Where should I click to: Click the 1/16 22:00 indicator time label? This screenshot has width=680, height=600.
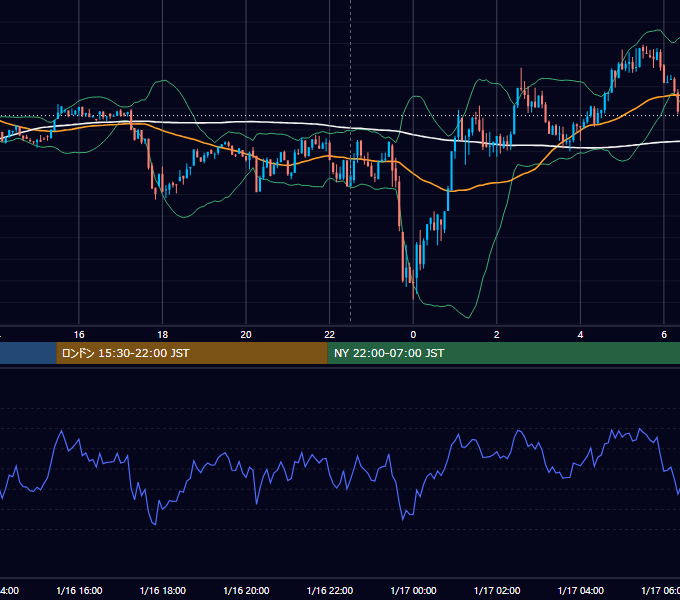[x=330, y=590]
